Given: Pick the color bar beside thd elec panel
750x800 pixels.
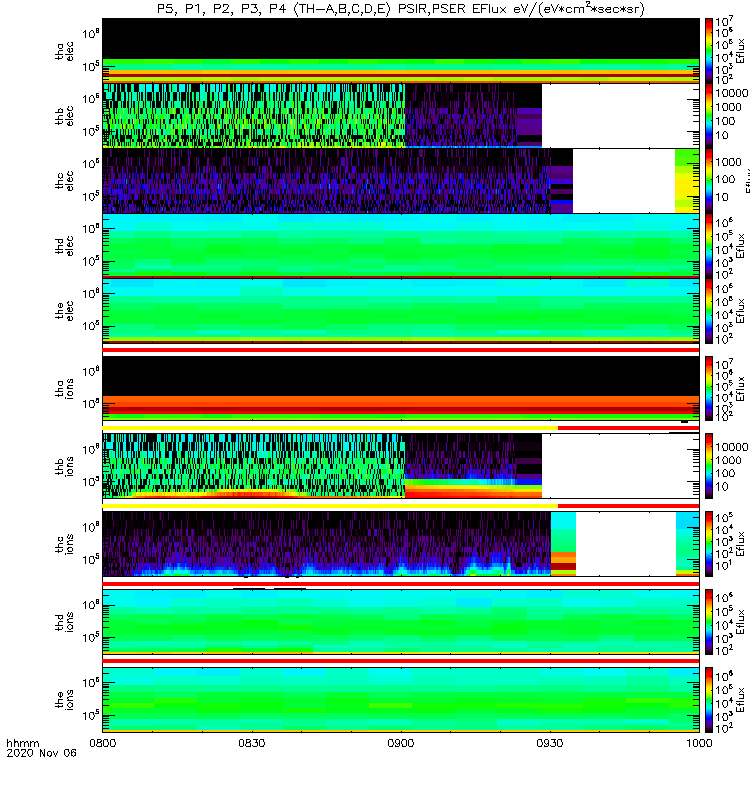Looking at the screenshot, I should (709, 246).
